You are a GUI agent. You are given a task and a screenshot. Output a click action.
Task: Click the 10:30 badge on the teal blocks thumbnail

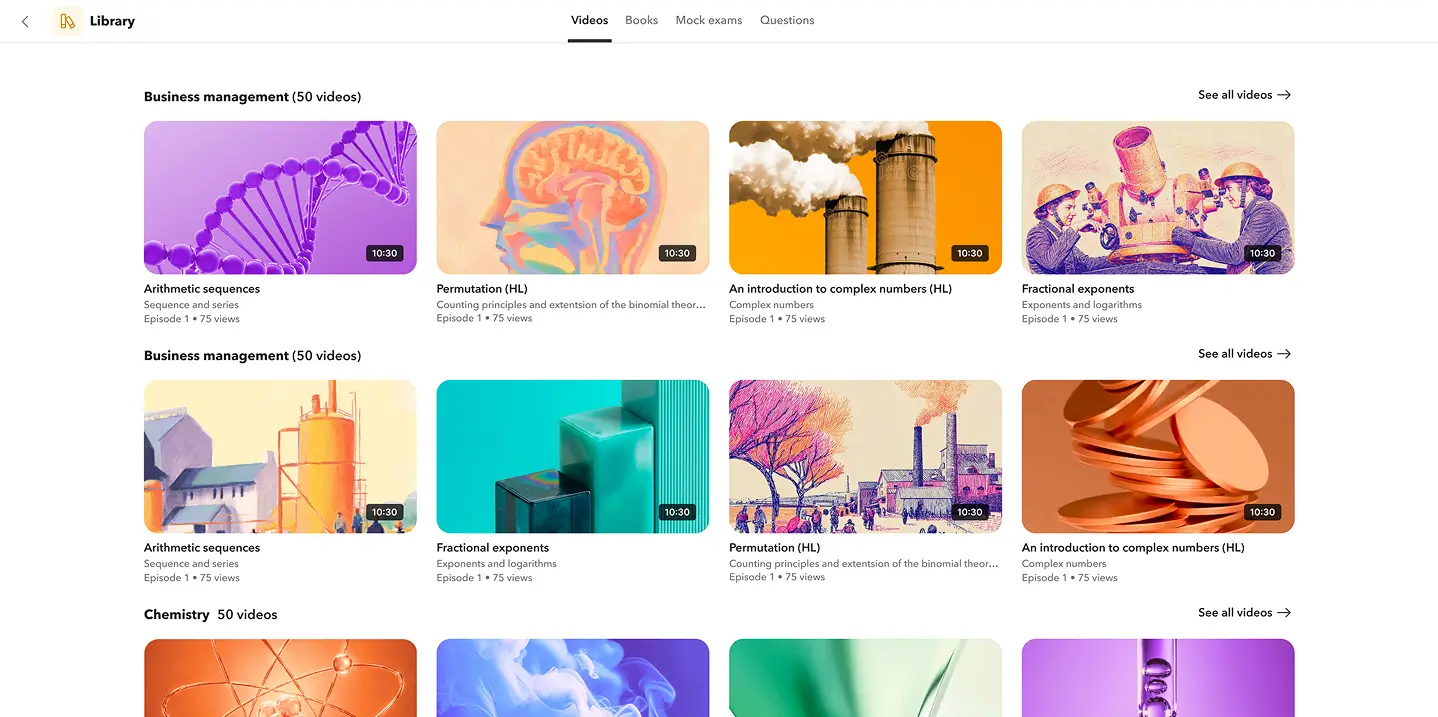677,512
